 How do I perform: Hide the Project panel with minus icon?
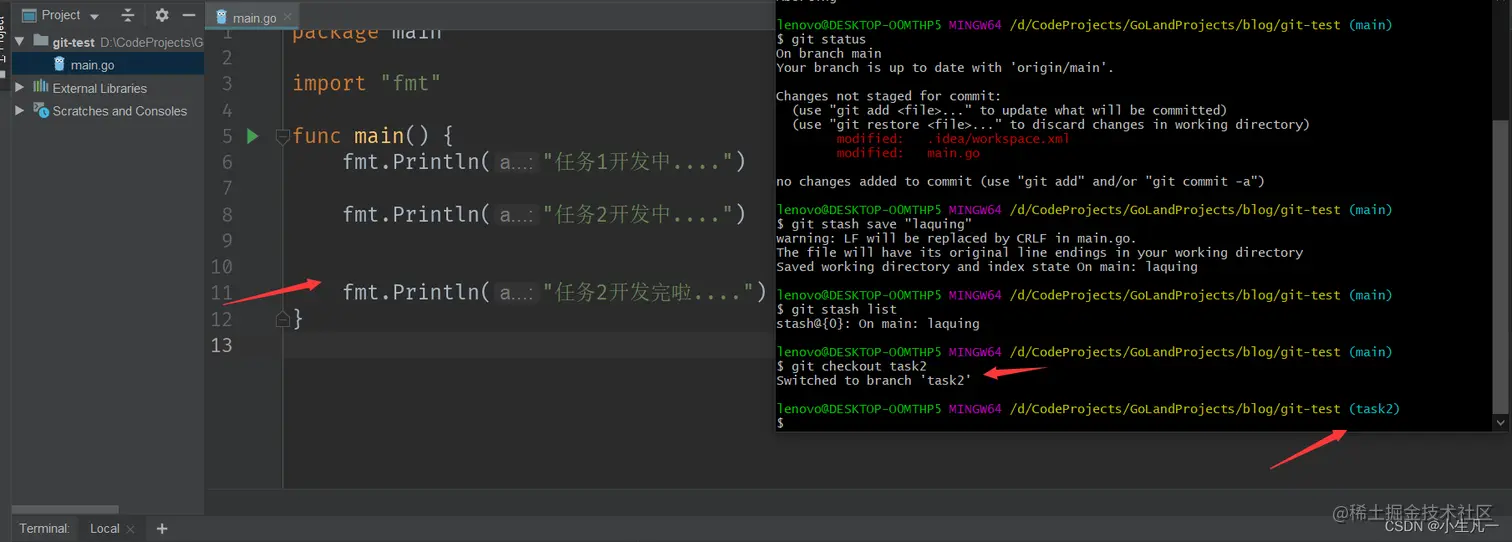[x=189, y=15]
